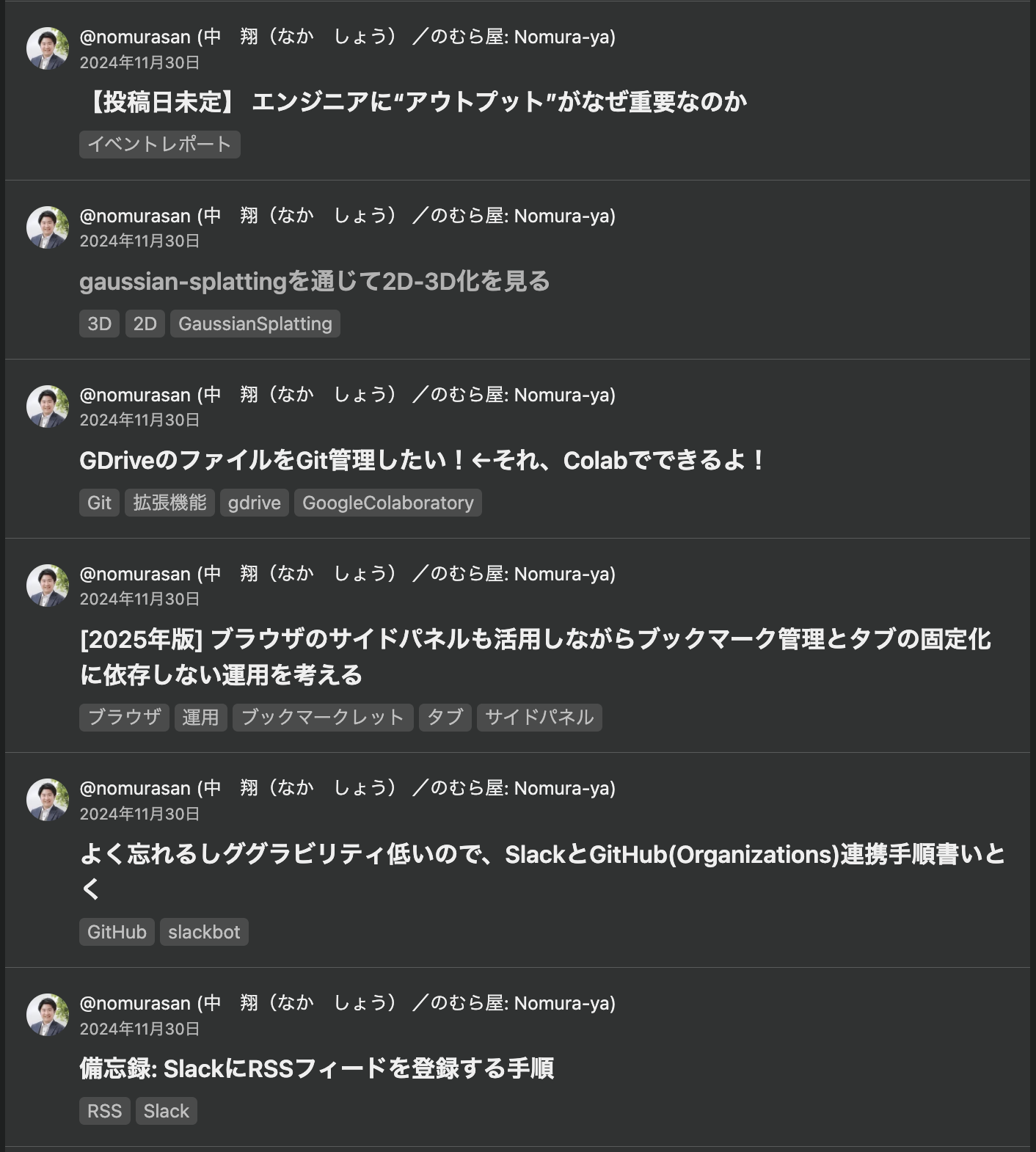Select the GaussianSplatting tag
Image resolution: width=1036 pixels, height=1152 pixels.
pyautogui.click(x=255, y=323)
